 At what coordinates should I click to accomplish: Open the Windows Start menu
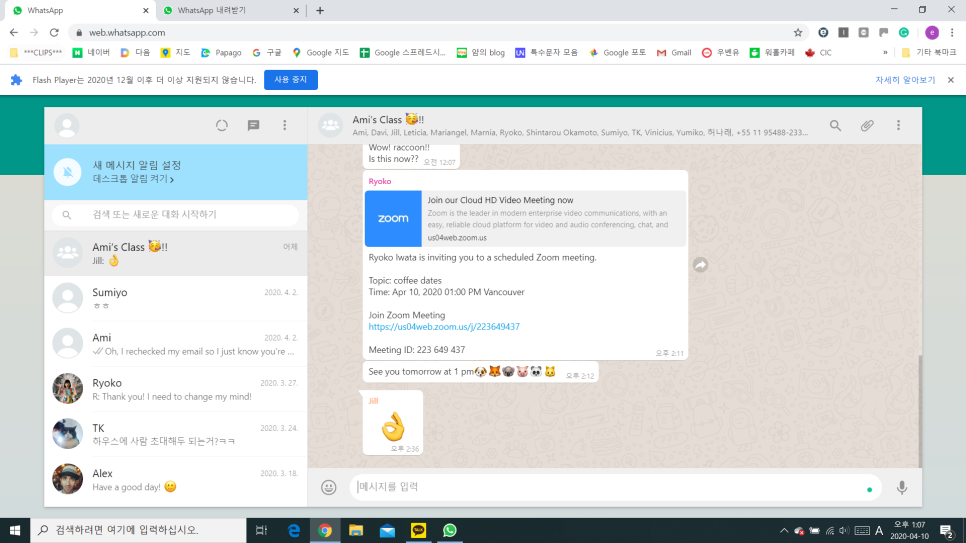[x=15, y=531]
